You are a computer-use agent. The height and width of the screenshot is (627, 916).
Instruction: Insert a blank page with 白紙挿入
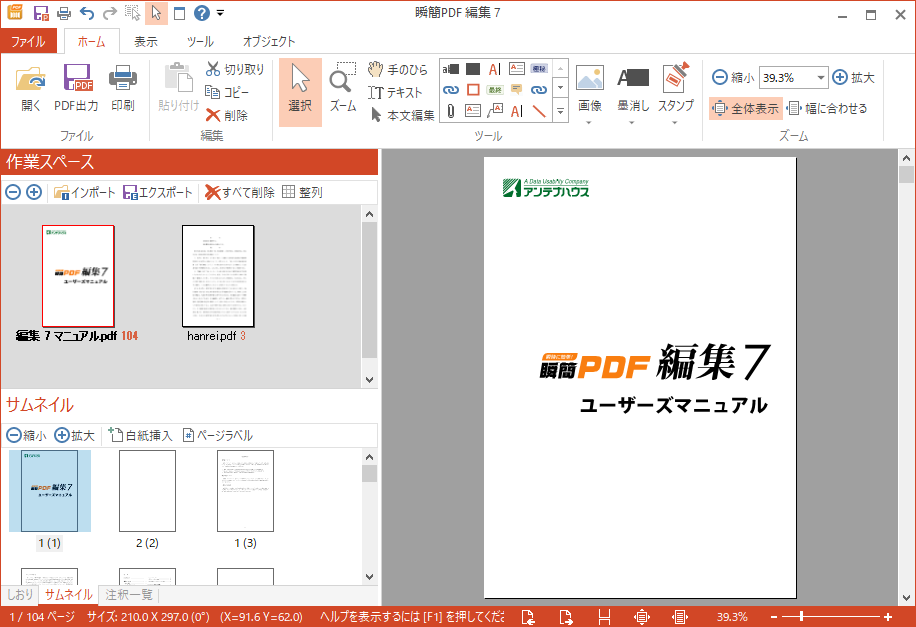click(x=140, y=435)
